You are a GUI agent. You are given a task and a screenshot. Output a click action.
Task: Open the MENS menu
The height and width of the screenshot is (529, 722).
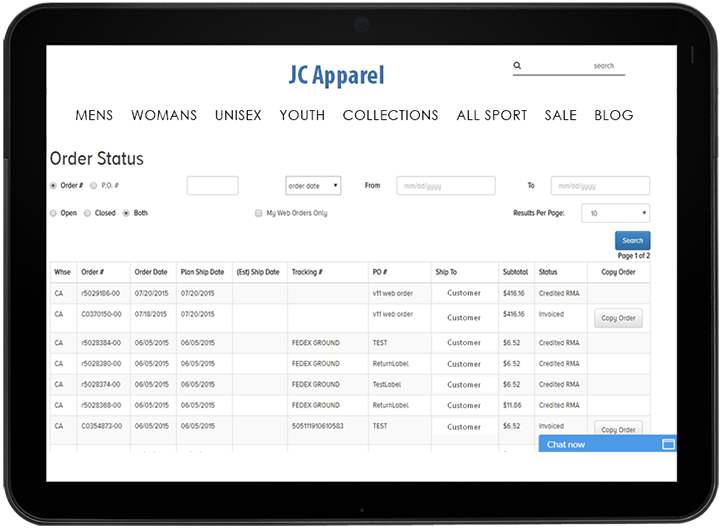click(94, 115)
